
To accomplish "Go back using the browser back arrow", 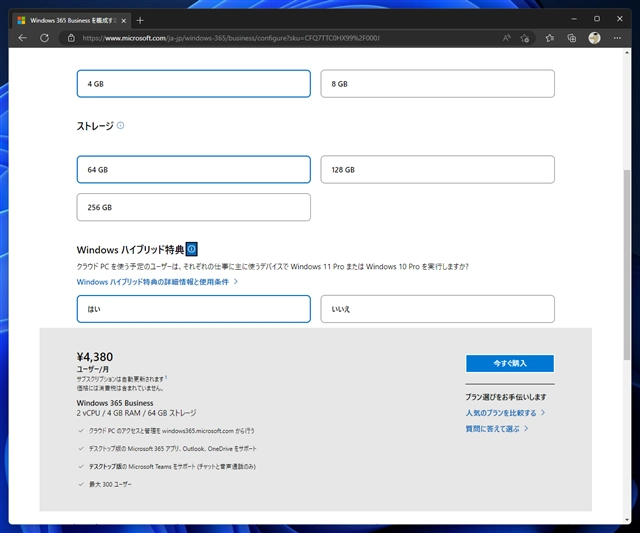I will click(x=22, y=38).
